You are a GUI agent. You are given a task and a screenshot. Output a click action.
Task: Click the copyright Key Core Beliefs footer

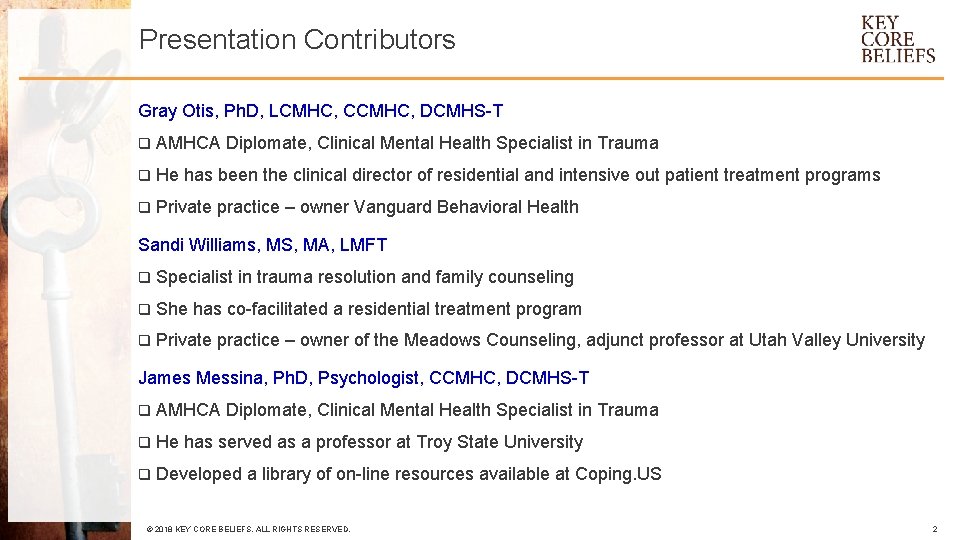point(248,529)
